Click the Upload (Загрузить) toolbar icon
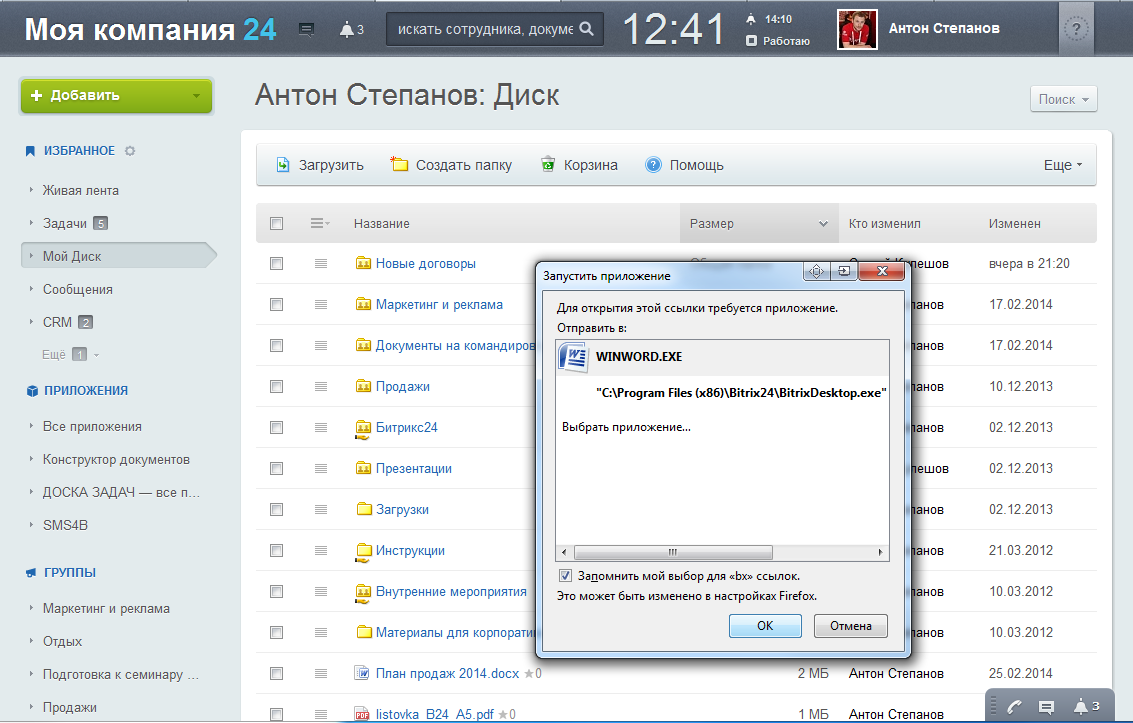This screenshot has width=1133, height=723. (283, 165)
